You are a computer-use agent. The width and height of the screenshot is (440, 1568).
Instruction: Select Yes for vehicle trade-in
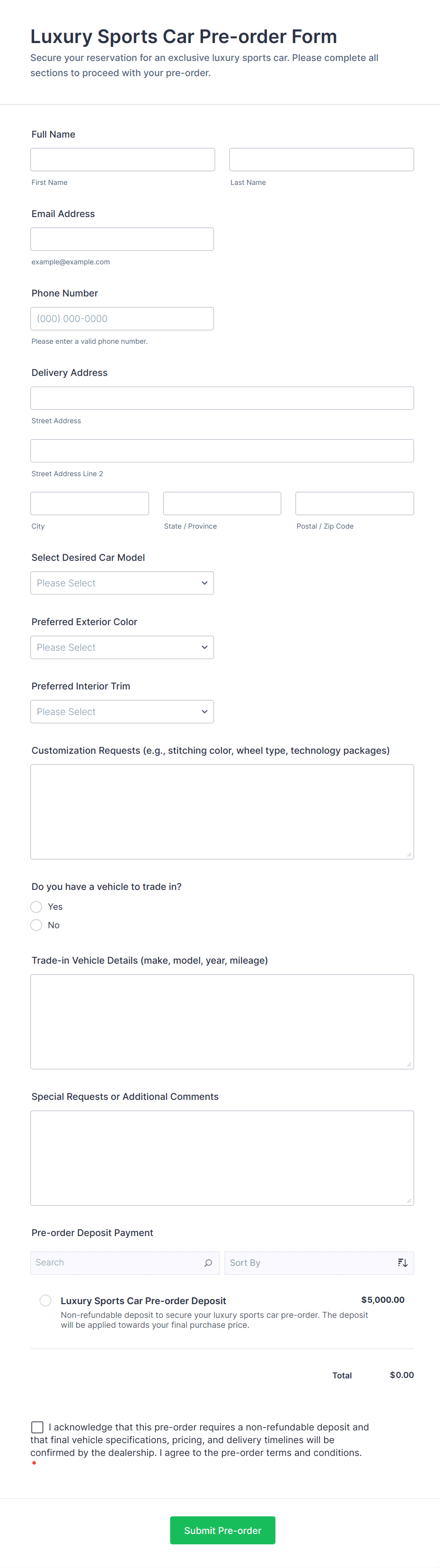[x=36, y=906]
